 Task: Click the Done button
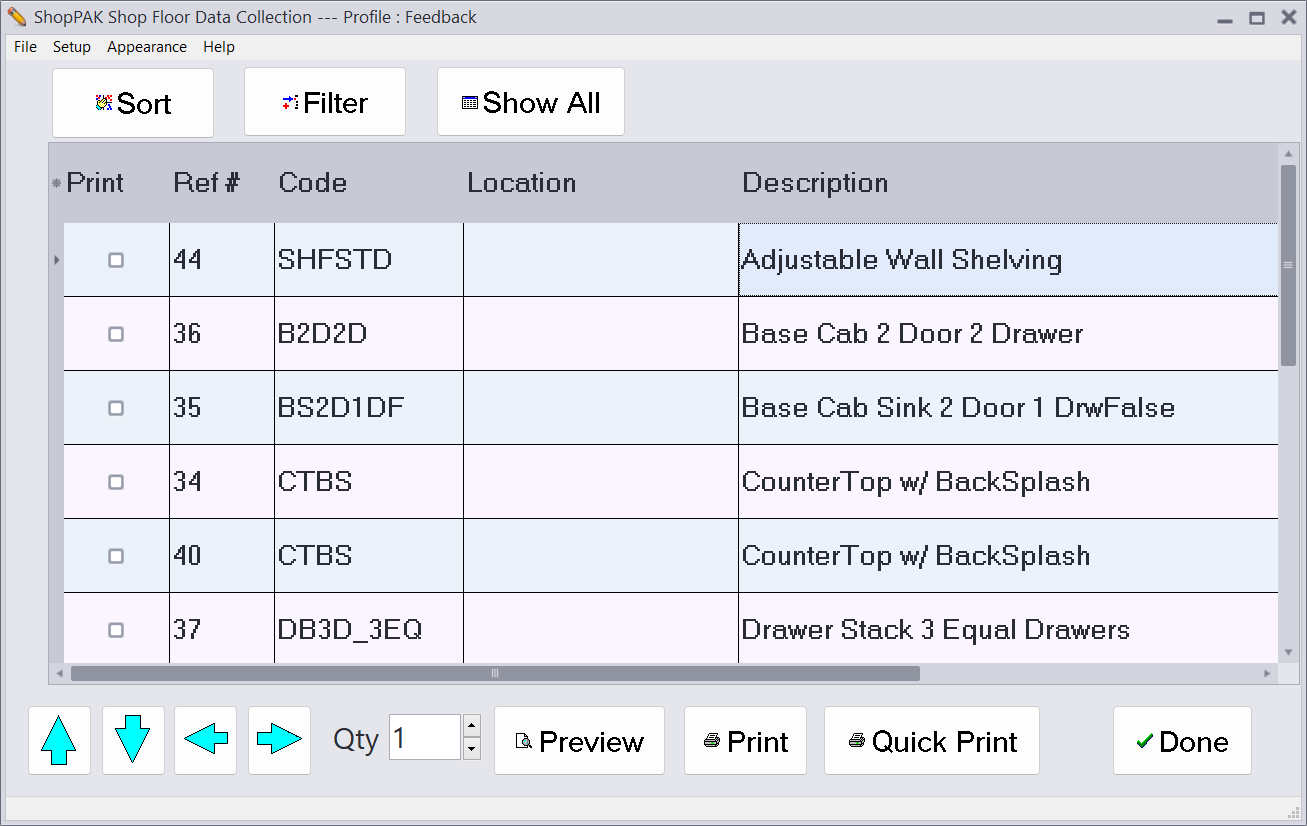click(1182, 741)
